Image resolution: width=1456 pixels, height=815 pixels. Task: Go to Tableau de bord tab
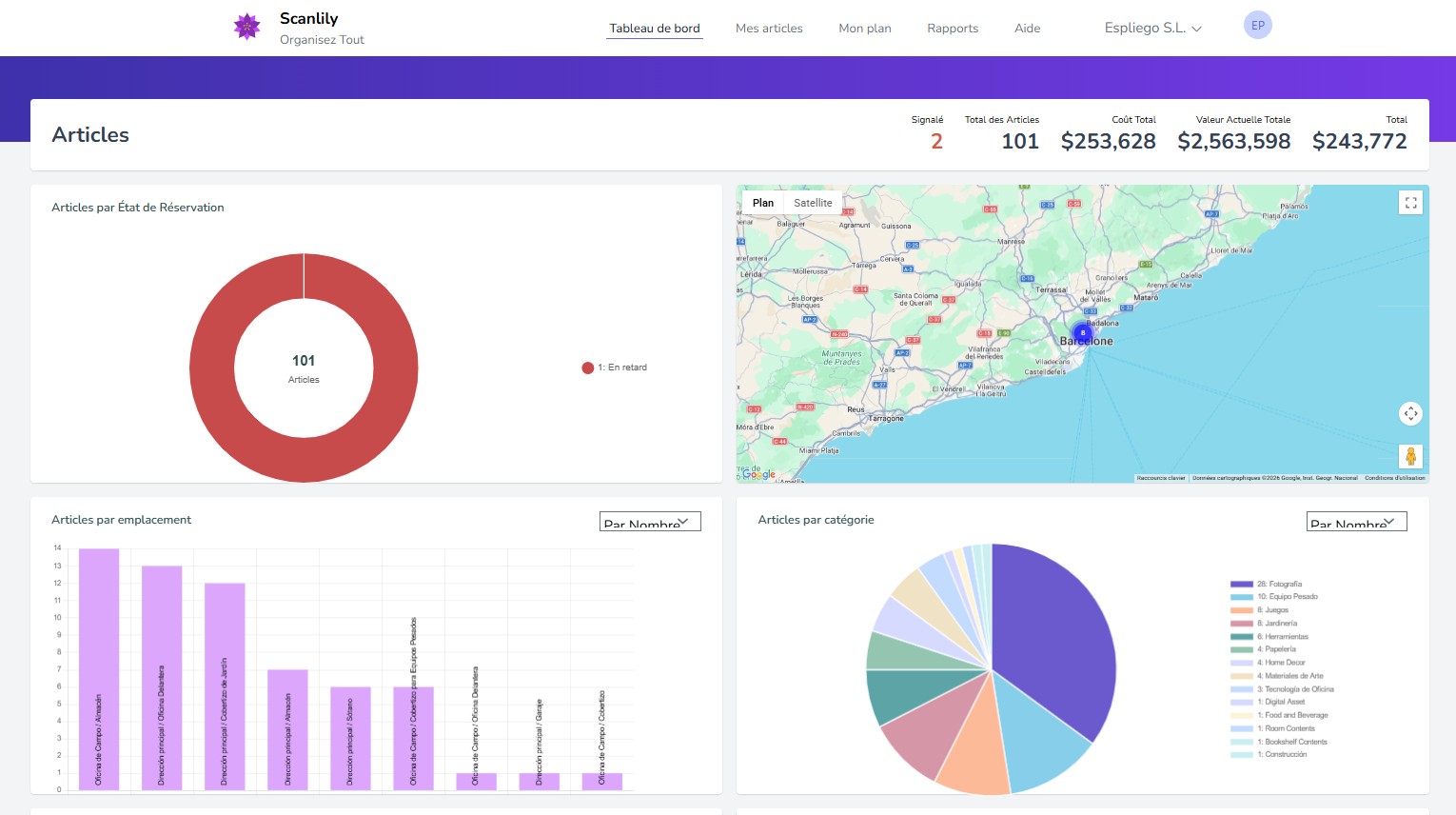tap(655, 29)
